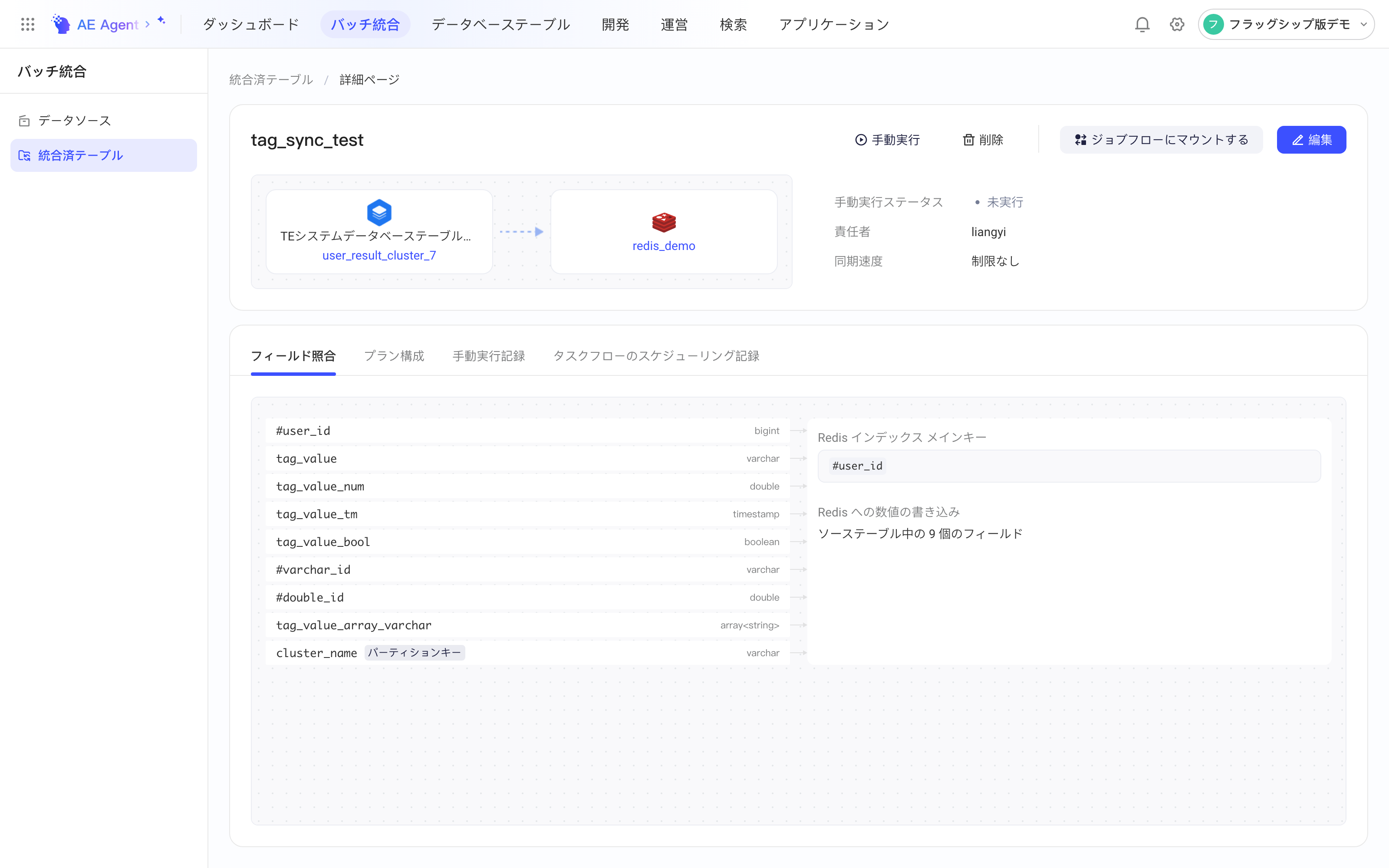This screenshot has width=1389, height=868.
Task: Open the 開発 menu
Action: (616, 24)
